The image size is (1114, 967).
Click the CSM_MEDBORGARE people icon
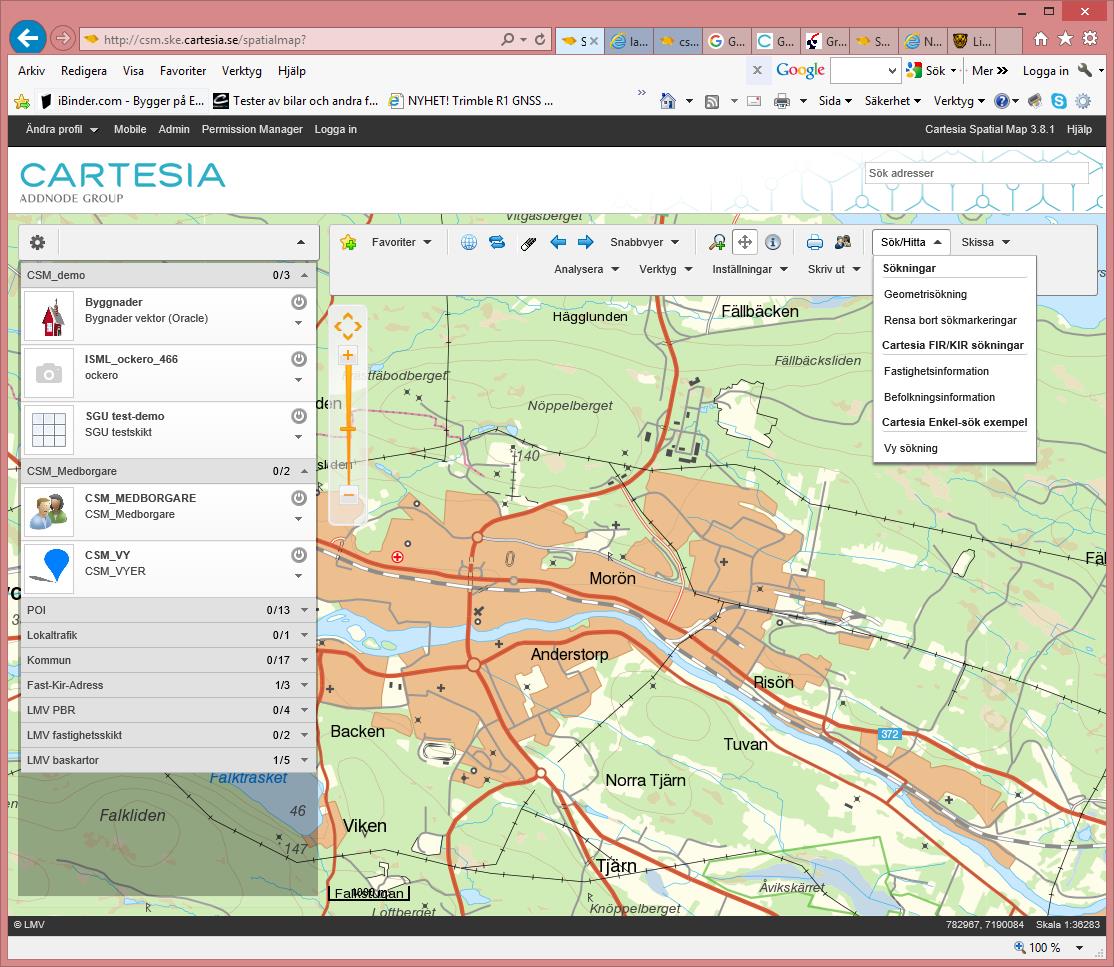point(49,512)
